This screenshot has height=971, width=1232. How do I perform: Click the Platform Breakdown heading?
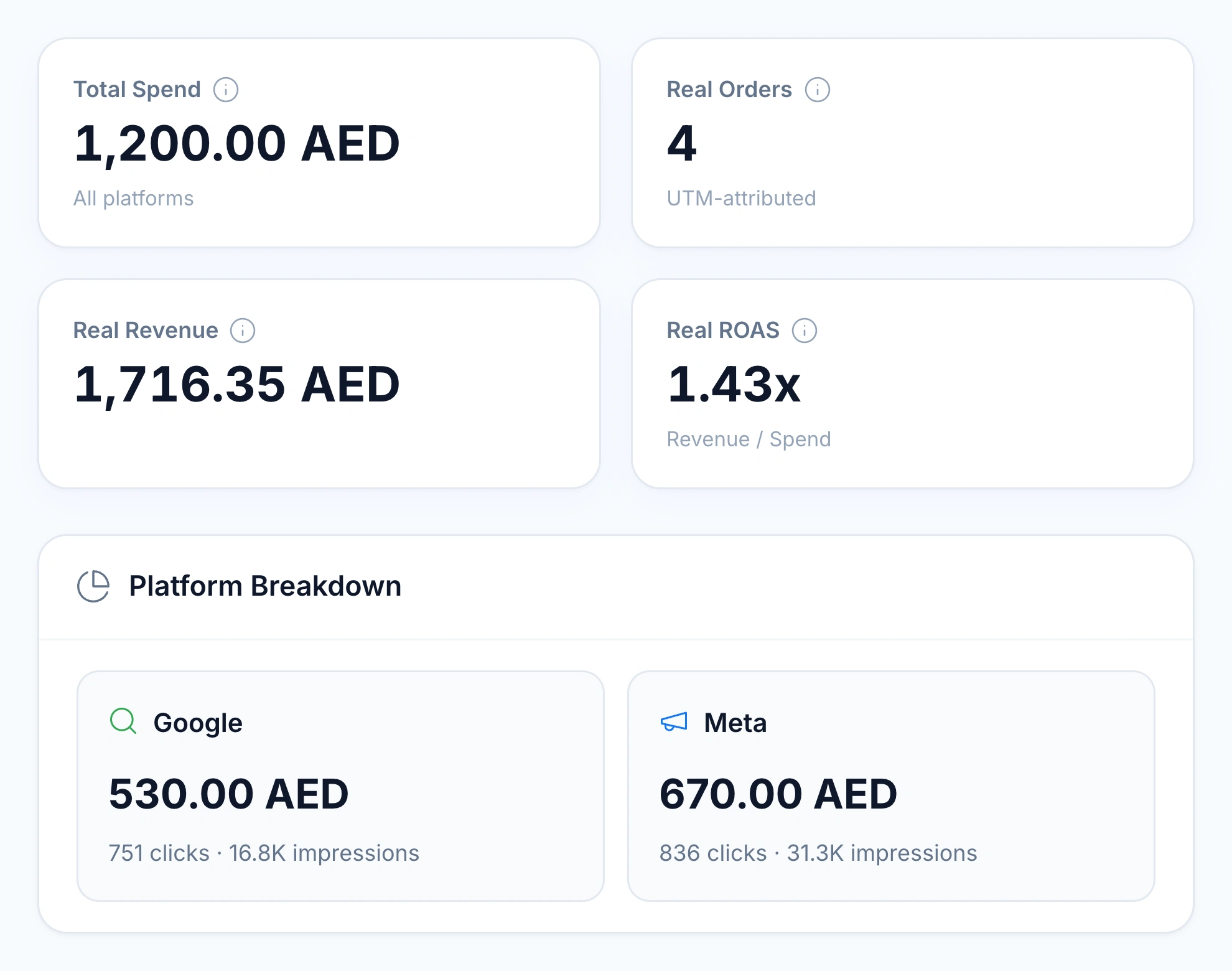(265, 586)
